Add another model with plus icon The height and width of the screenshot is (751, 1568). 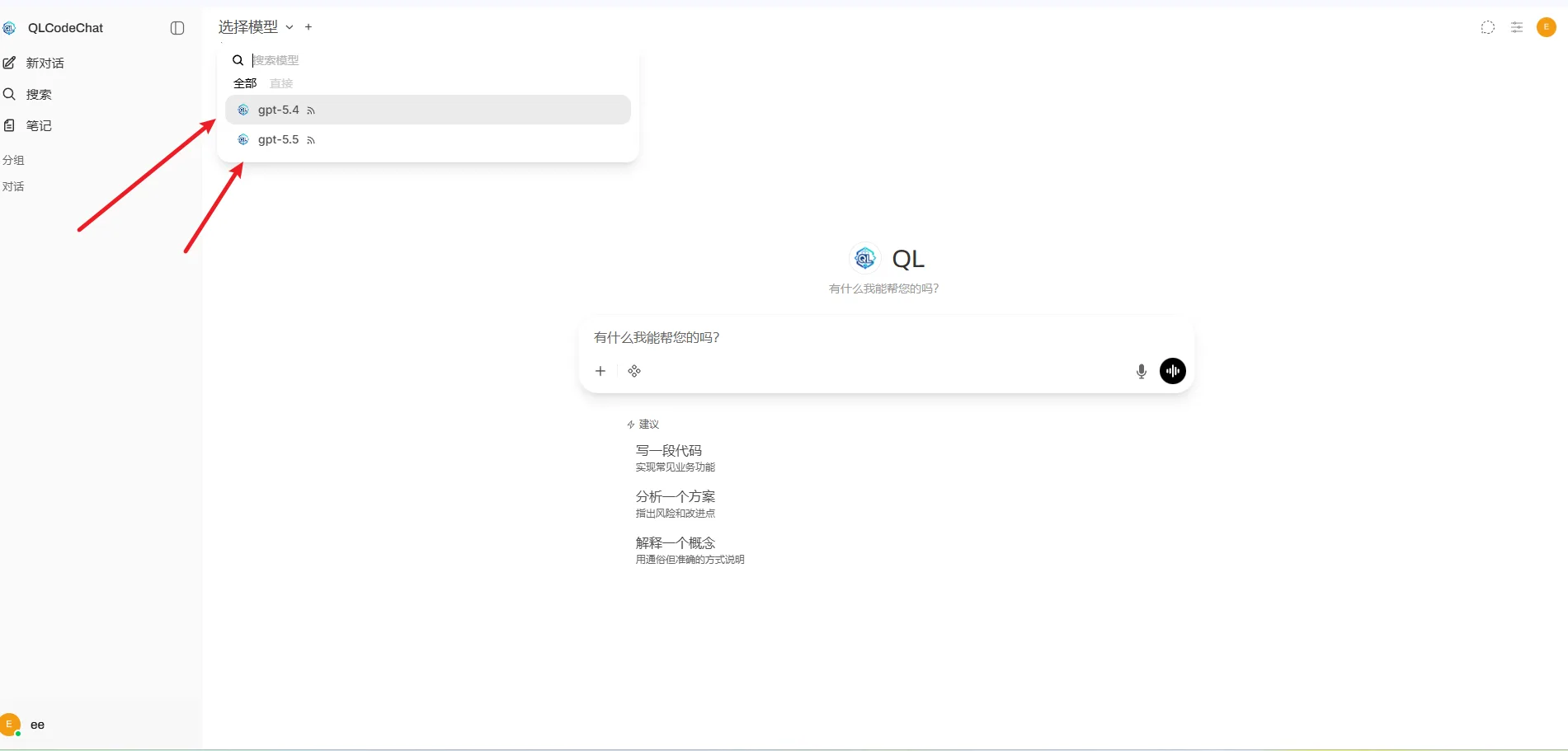[x=308, y=27]
